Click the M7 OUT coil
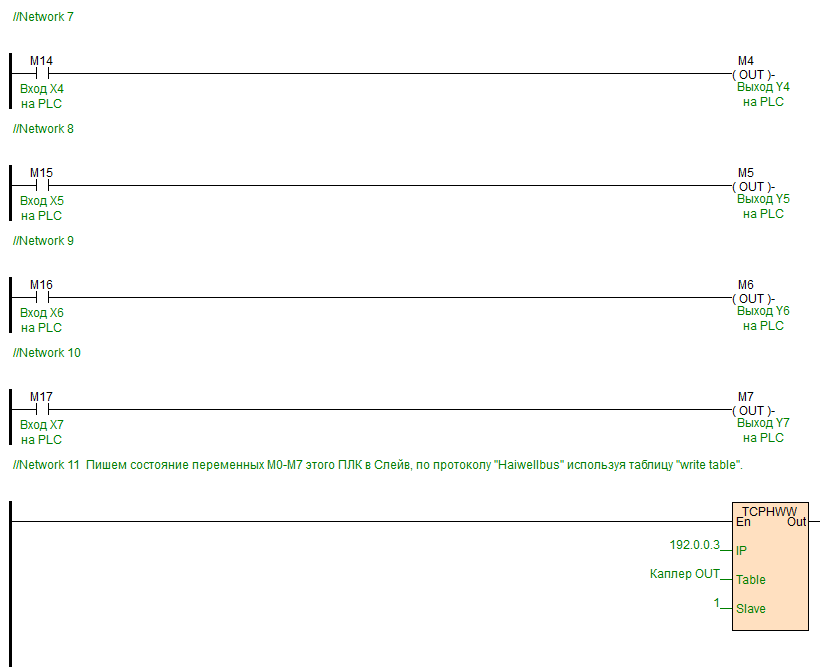Screen dimensions: 826x667 pyautogui.click(x=753, y=411)
